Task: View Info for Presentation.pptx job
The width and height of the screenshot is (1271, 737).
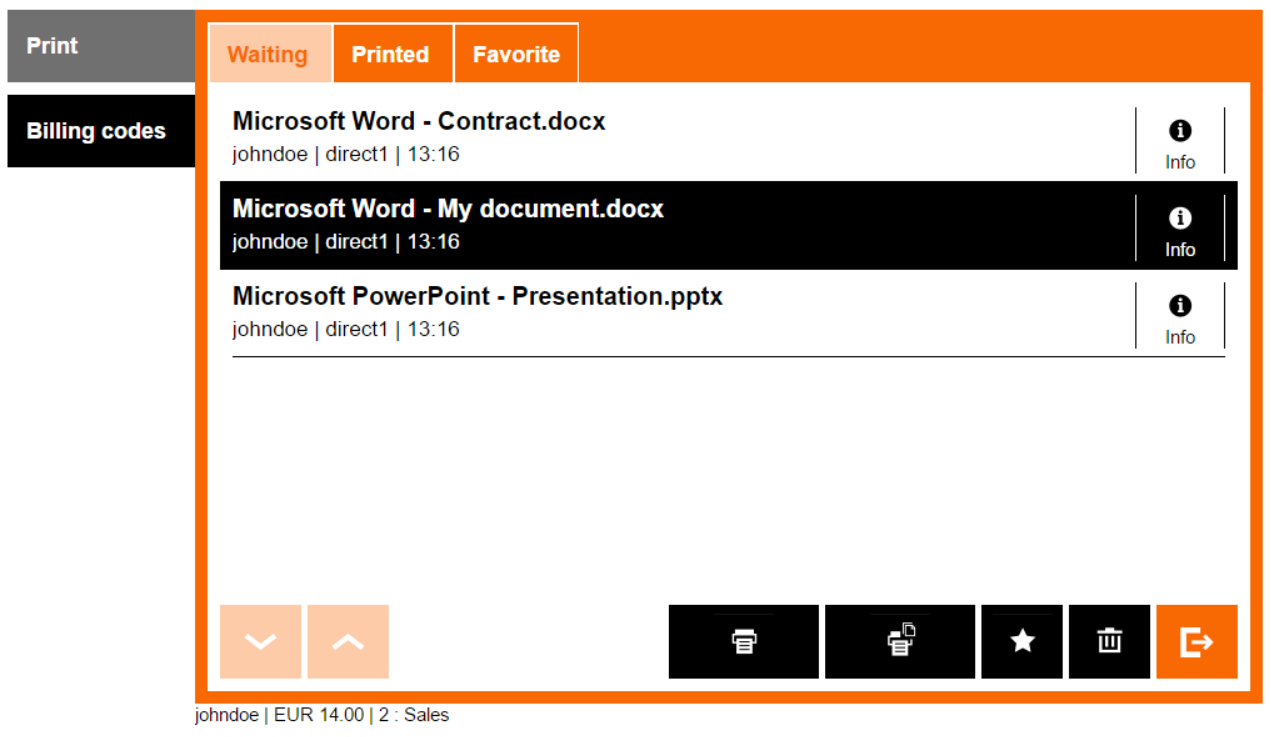Action: coord(1180,317)
